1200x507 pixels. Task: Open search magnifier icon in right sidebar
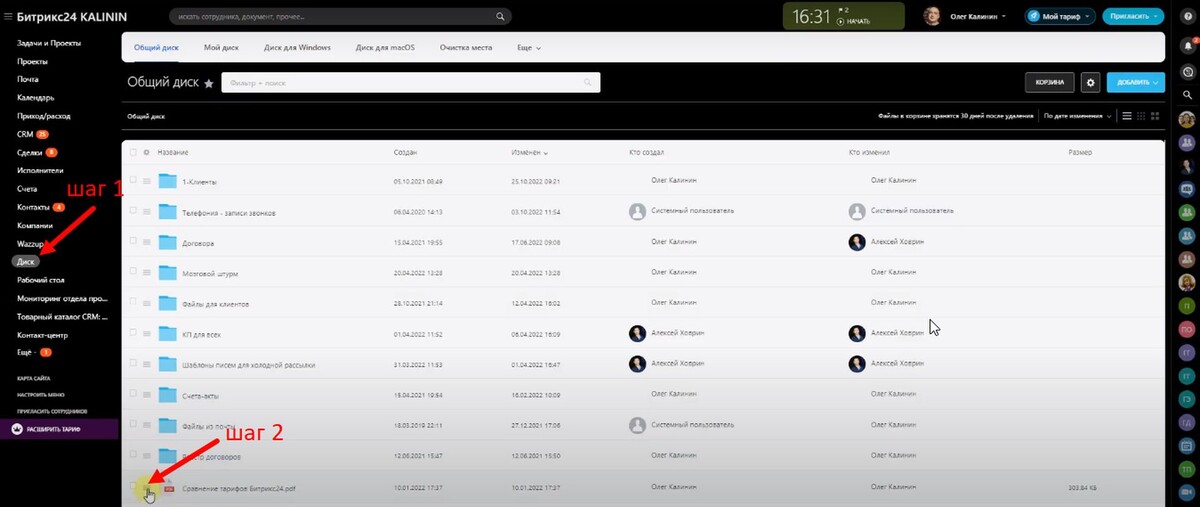pyautogui.click(x=1187, y=96)
